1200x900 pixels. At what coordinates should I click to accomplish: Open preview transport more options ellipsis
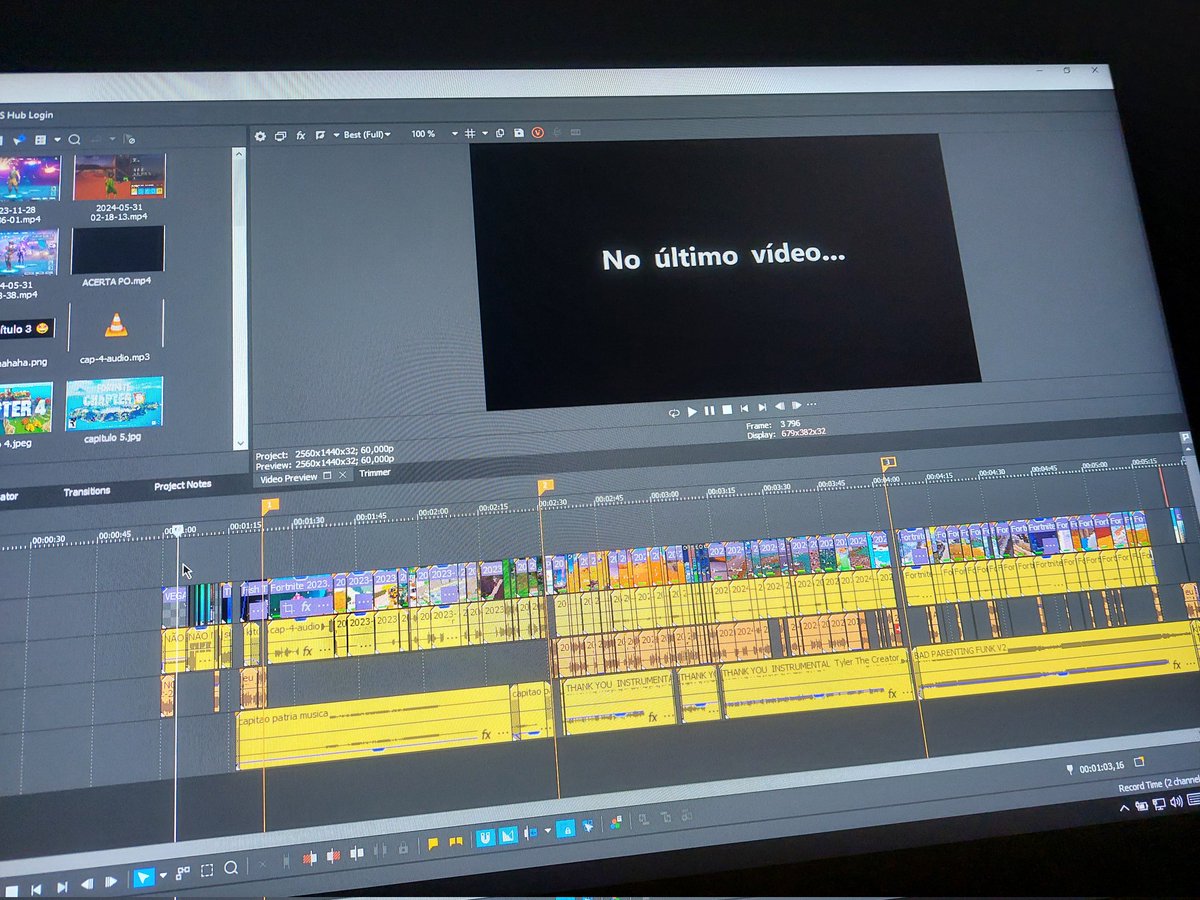pos(810,405)
